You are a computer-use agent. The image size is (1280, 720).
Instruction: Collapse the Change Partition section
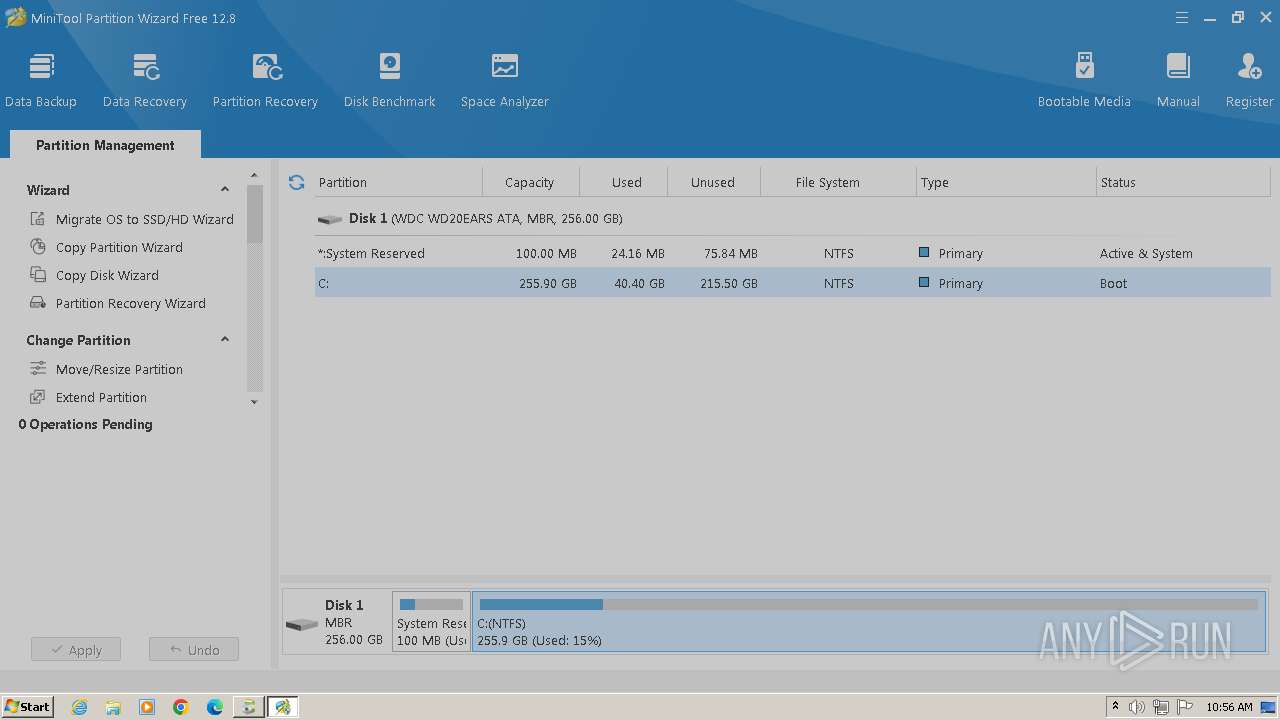(225, 340)
